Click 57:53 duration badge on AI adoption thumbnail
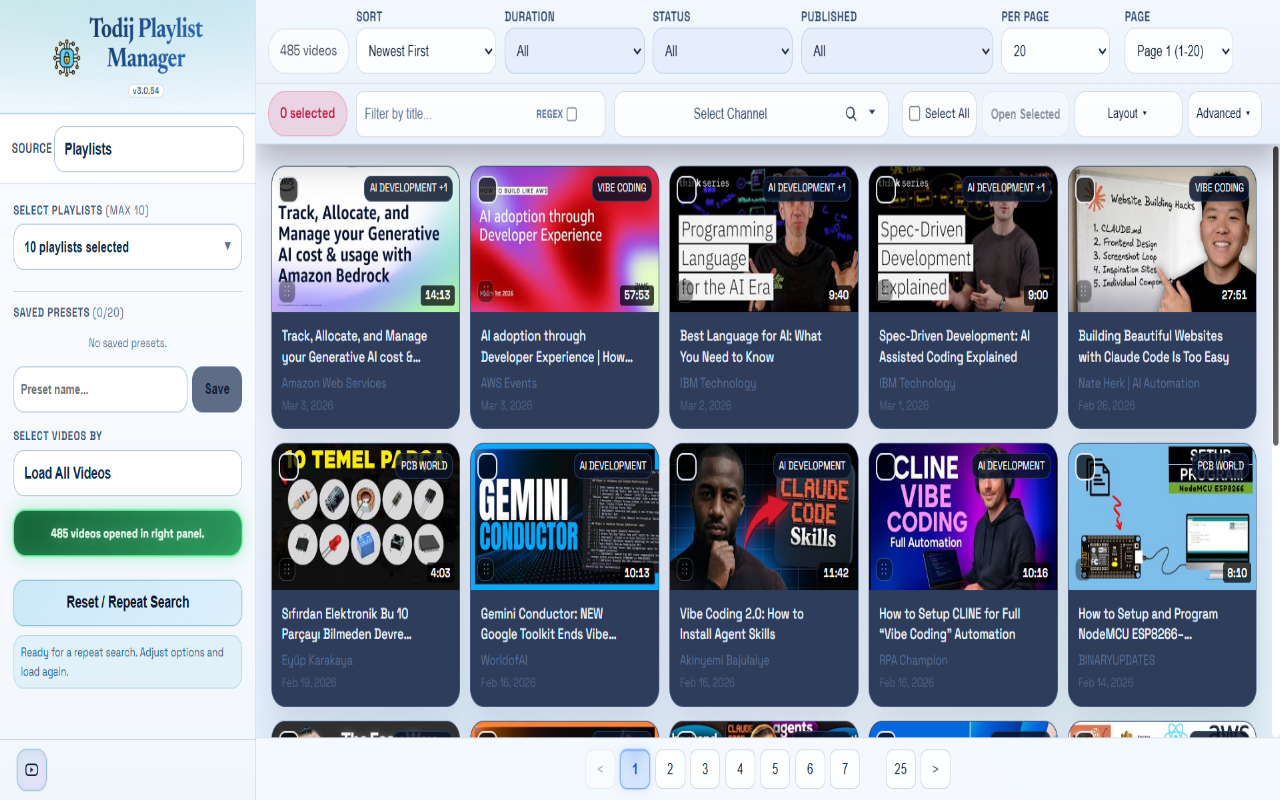The image size is (1280, 800). (x=636, y=295)
